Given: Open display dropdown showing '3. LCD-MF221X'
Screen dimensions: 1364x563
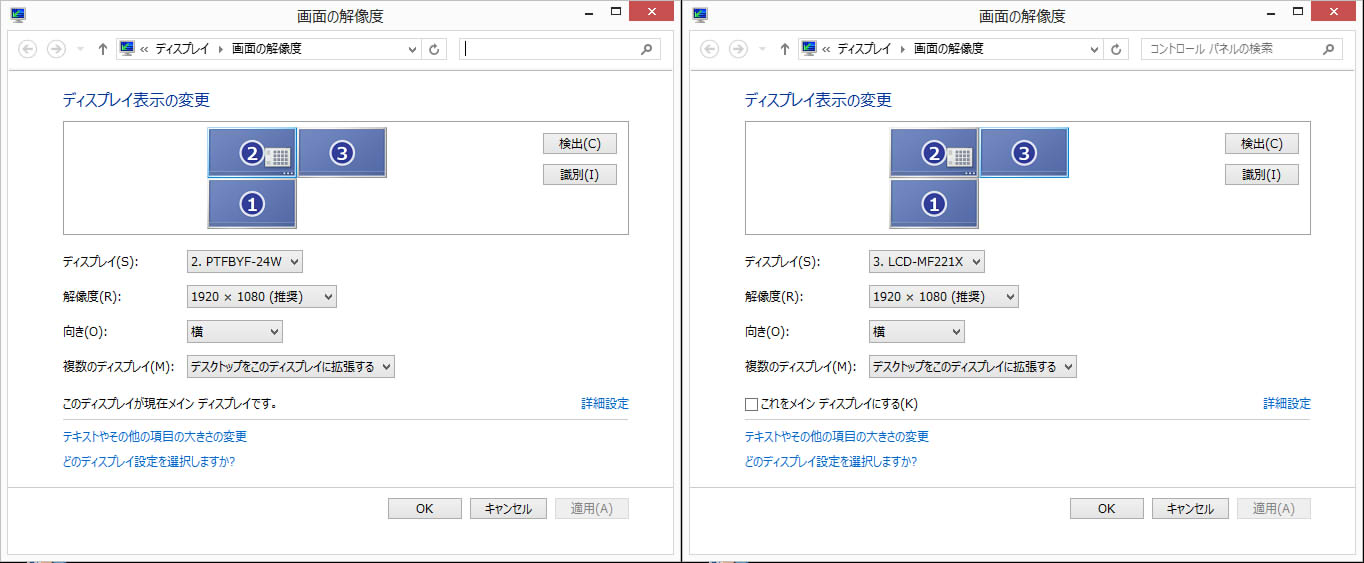Looking at the screenshot, I should pyautogui.click(x=927, y=262).
